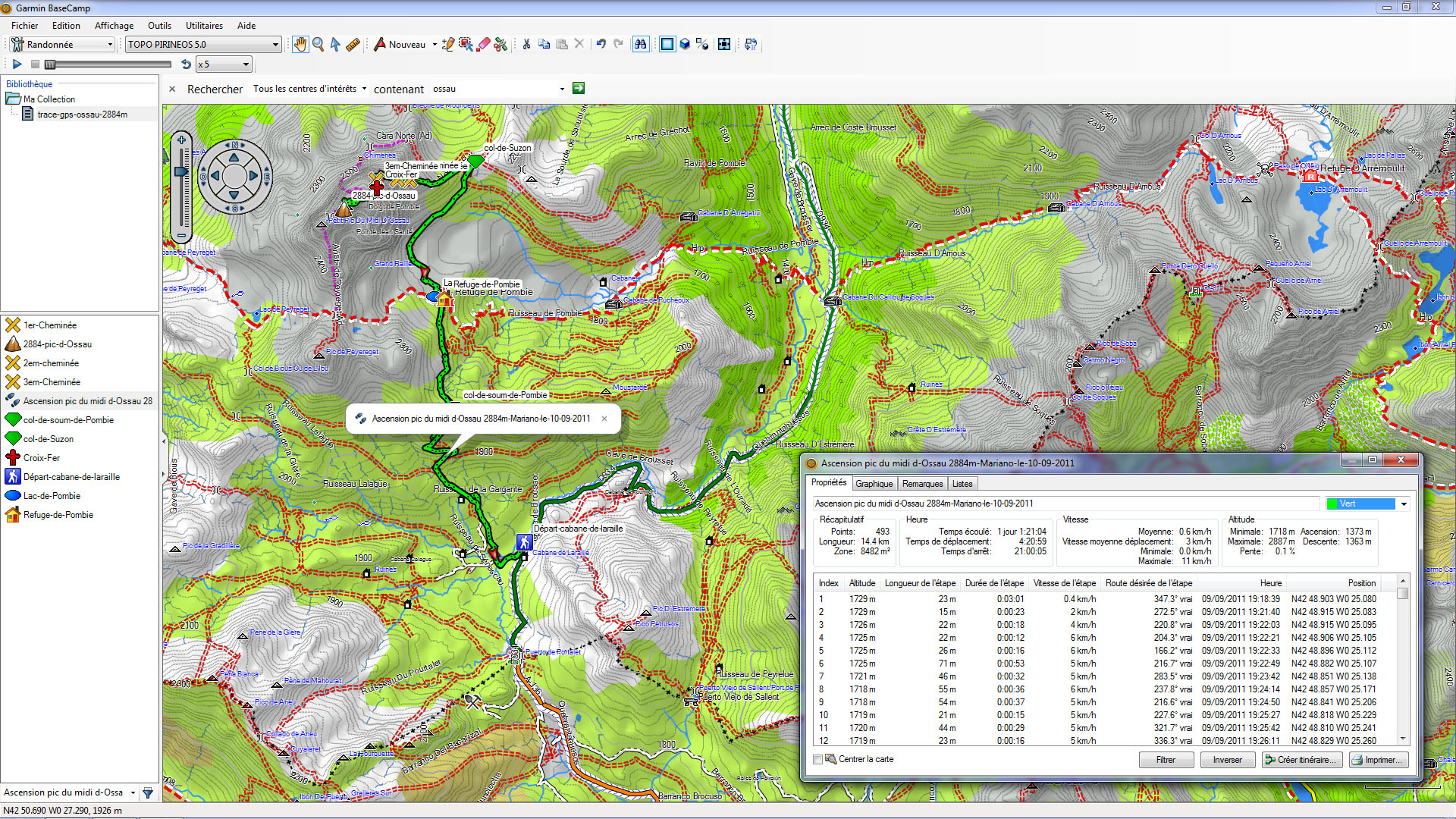
Task: Select col-de-Suzon waypoint in list
Action: [49, 439]
